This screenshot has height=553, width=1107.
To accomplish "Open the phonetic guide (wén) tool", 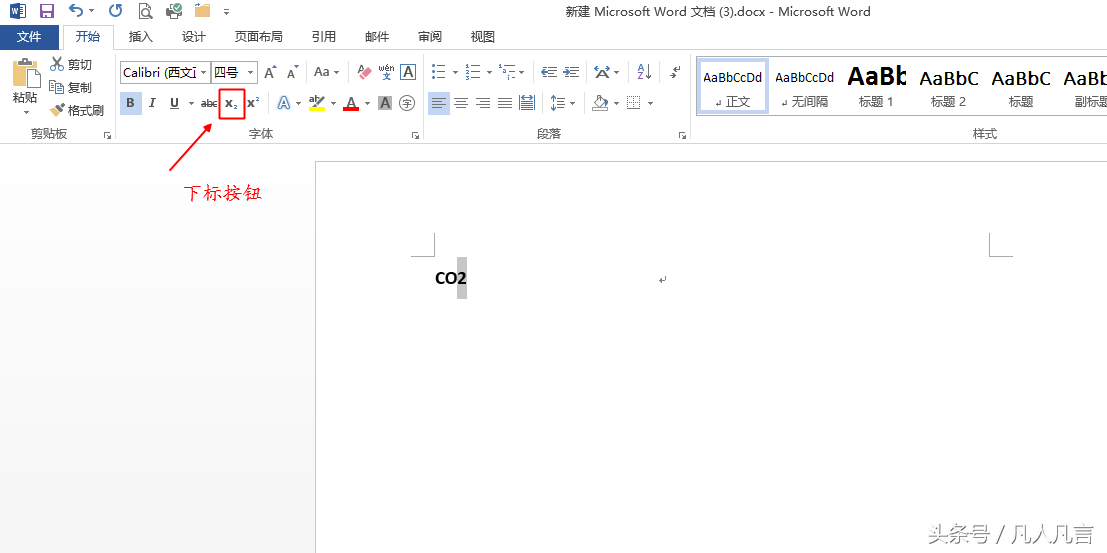I will pyautogui.click(x=386, y=72).
